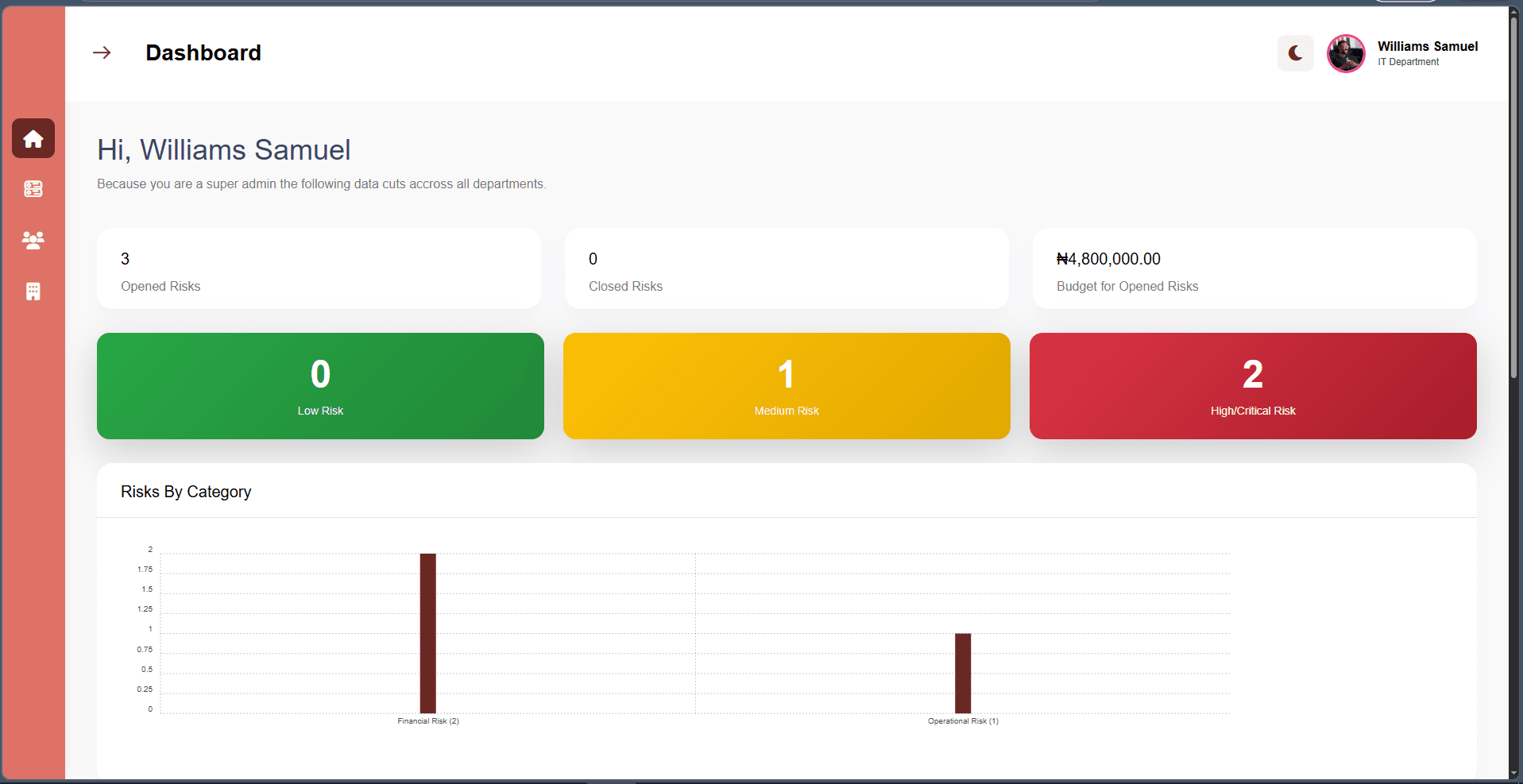Expand sidebar with the arrow icon
This screenshot has width=1523, height=784.
point(102,52)
